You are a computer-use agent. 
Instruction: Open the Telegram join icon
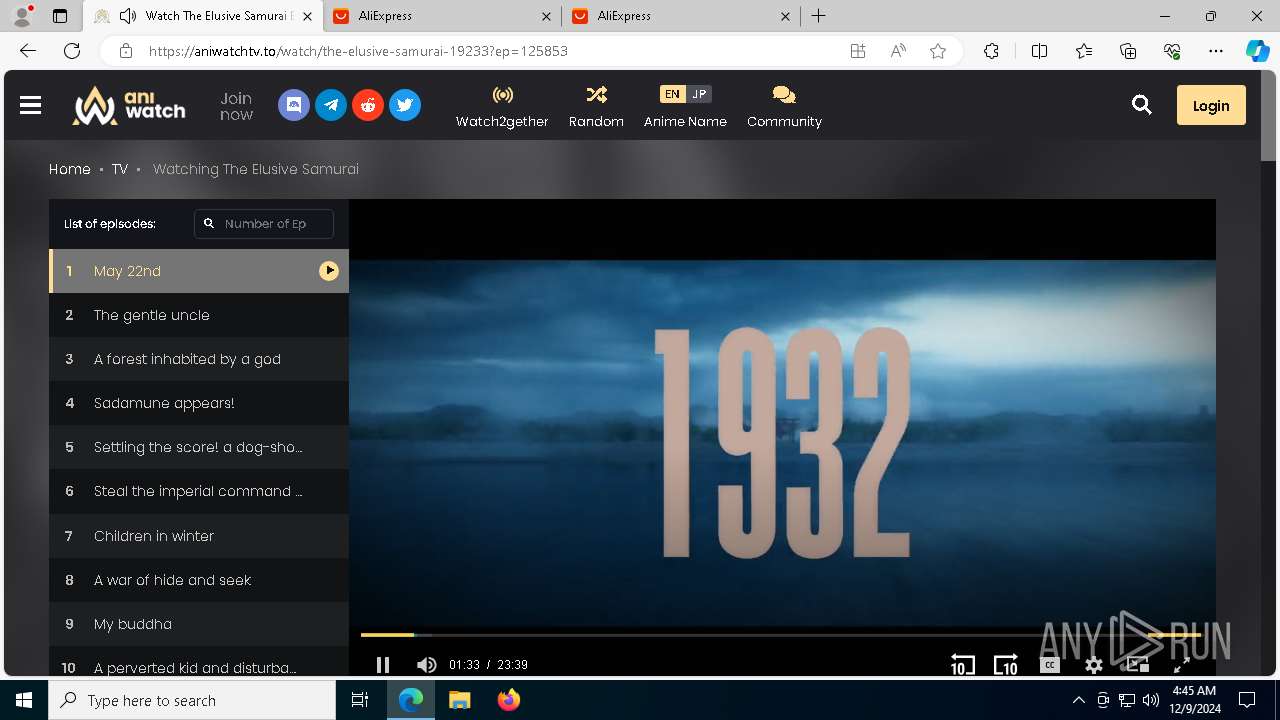331,105
